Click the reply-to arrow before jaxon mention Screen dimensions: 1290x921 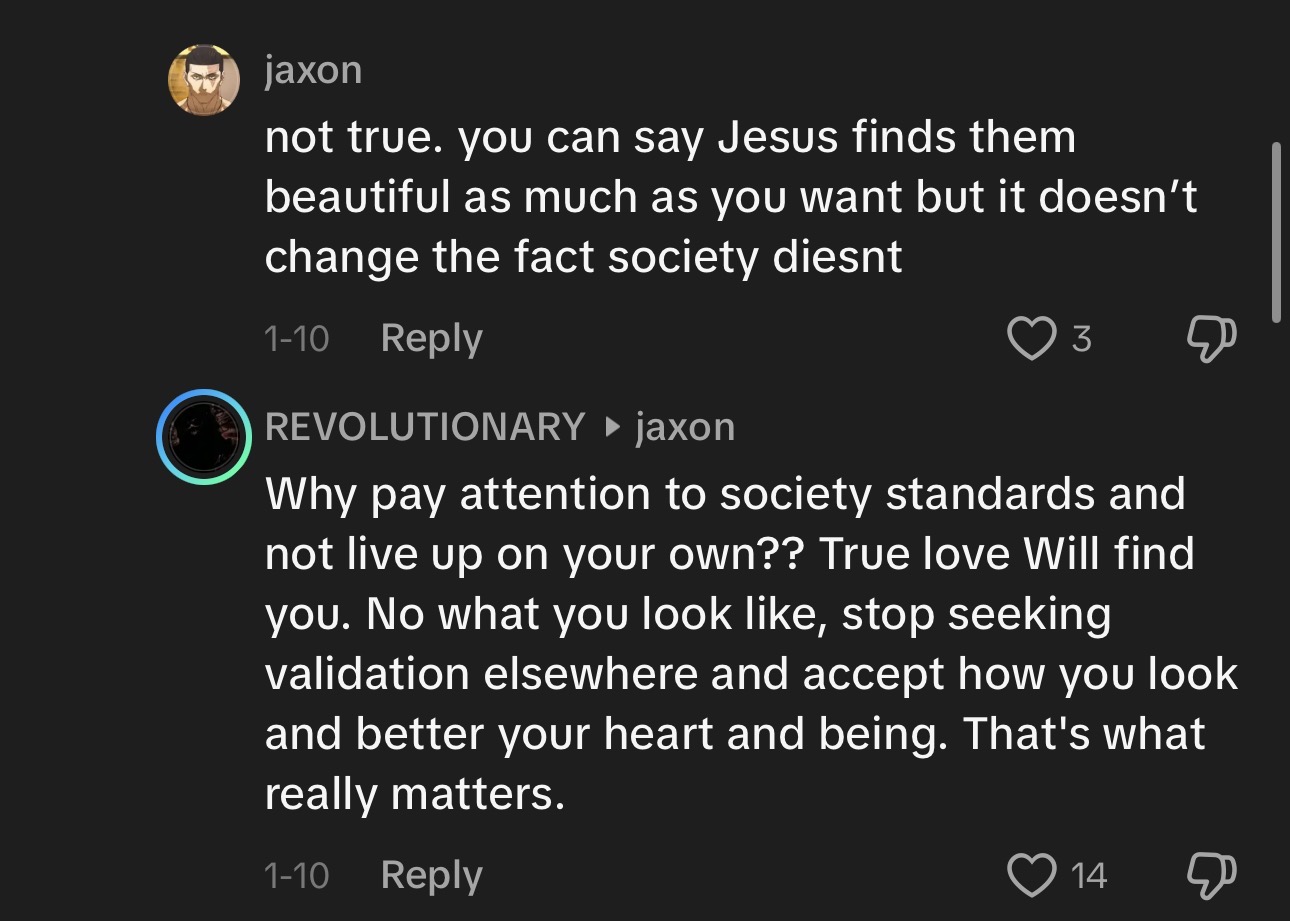click(612, 428)
